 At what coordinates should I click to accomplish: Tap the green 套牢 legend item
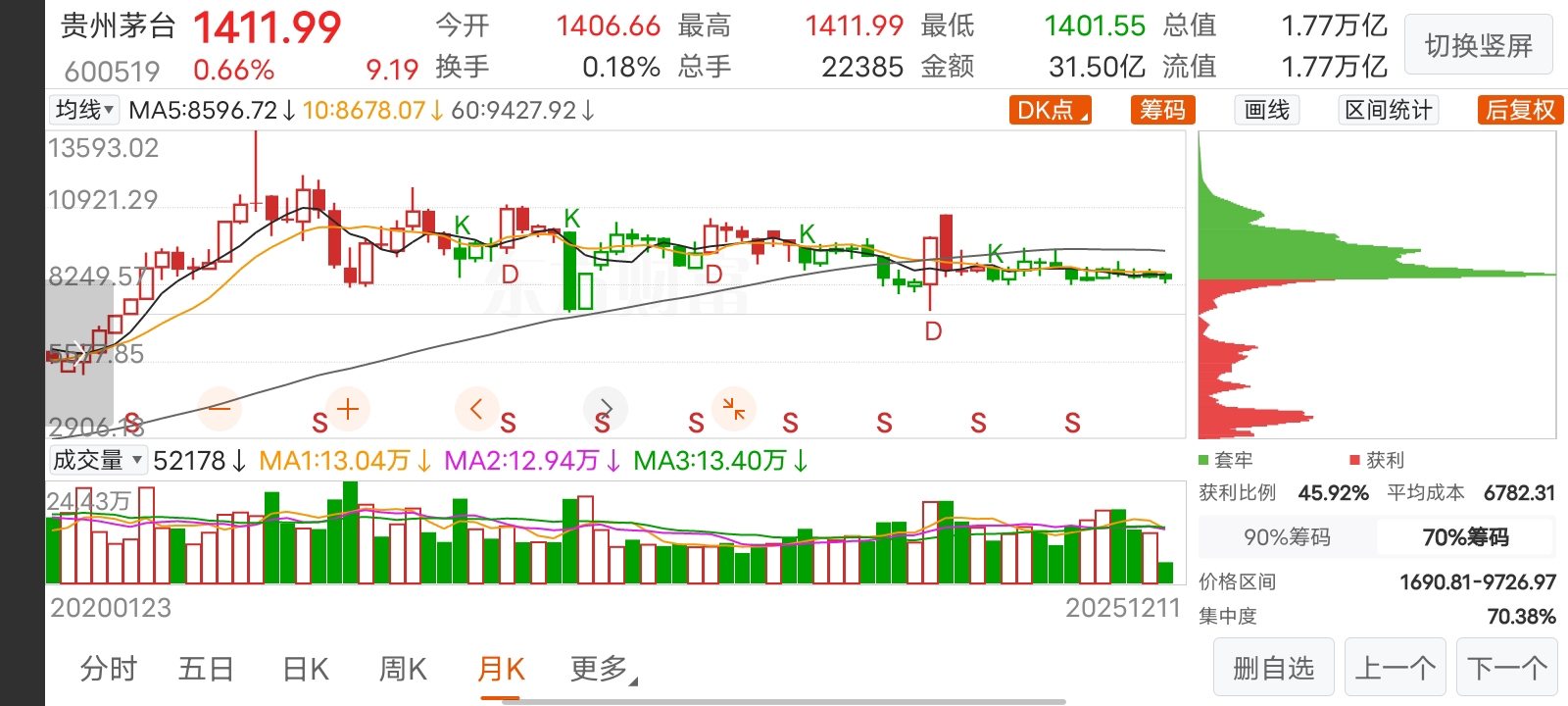[x=1226, y=460]
